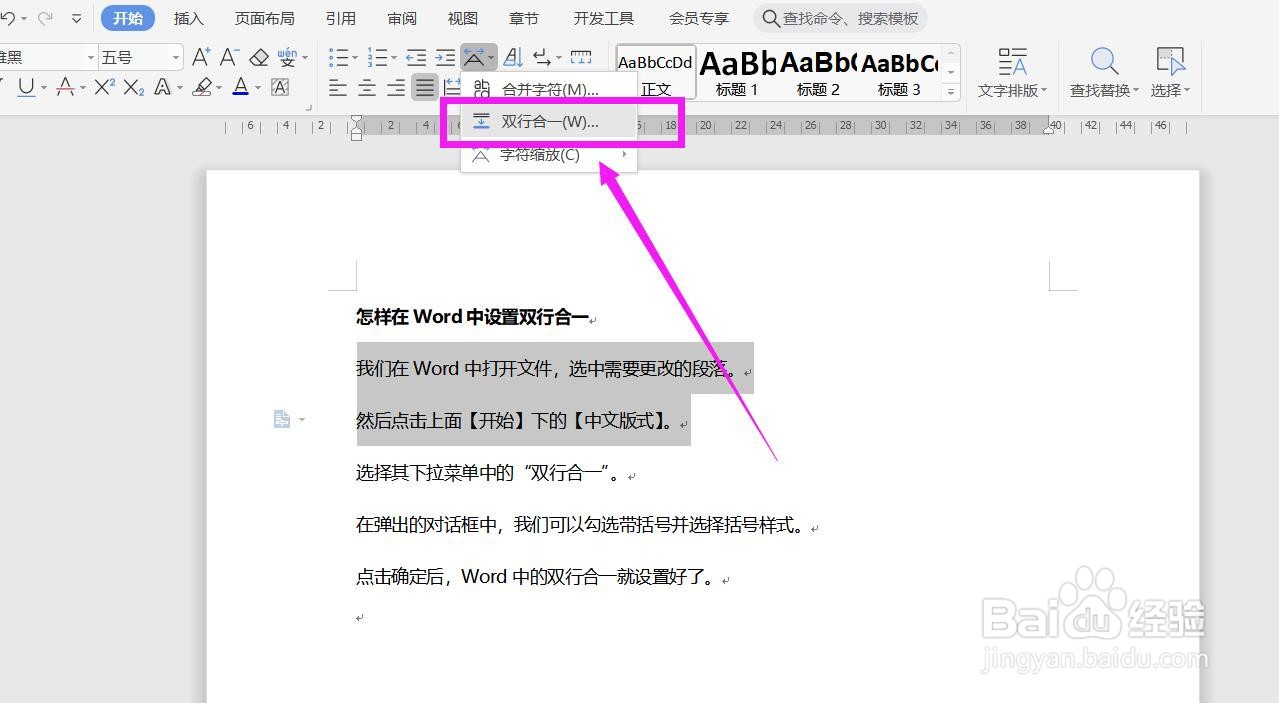This screenshot has height=703, width=1279.
Task: Align text left
Action: (x=338, y=88)
